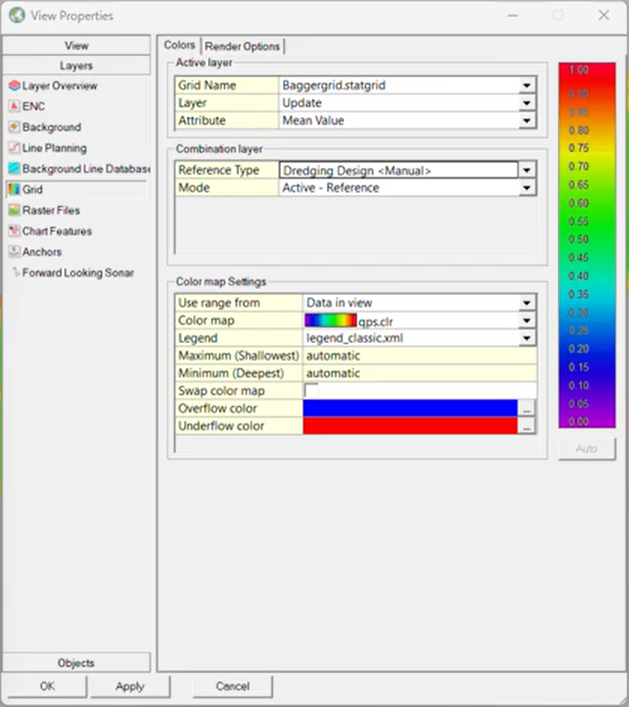Screen dimensions: 629x707
Task: Select Raster Files in the sidebar
Action: pyautogui.click(x=51, y=210)
